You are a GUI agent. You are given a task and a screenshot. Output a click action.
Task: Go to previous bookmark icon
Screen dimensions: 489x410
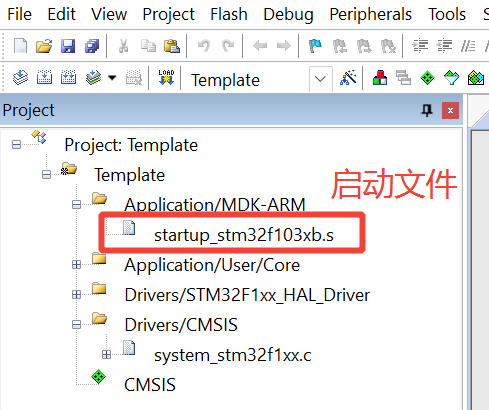click(x=340, y=46)
